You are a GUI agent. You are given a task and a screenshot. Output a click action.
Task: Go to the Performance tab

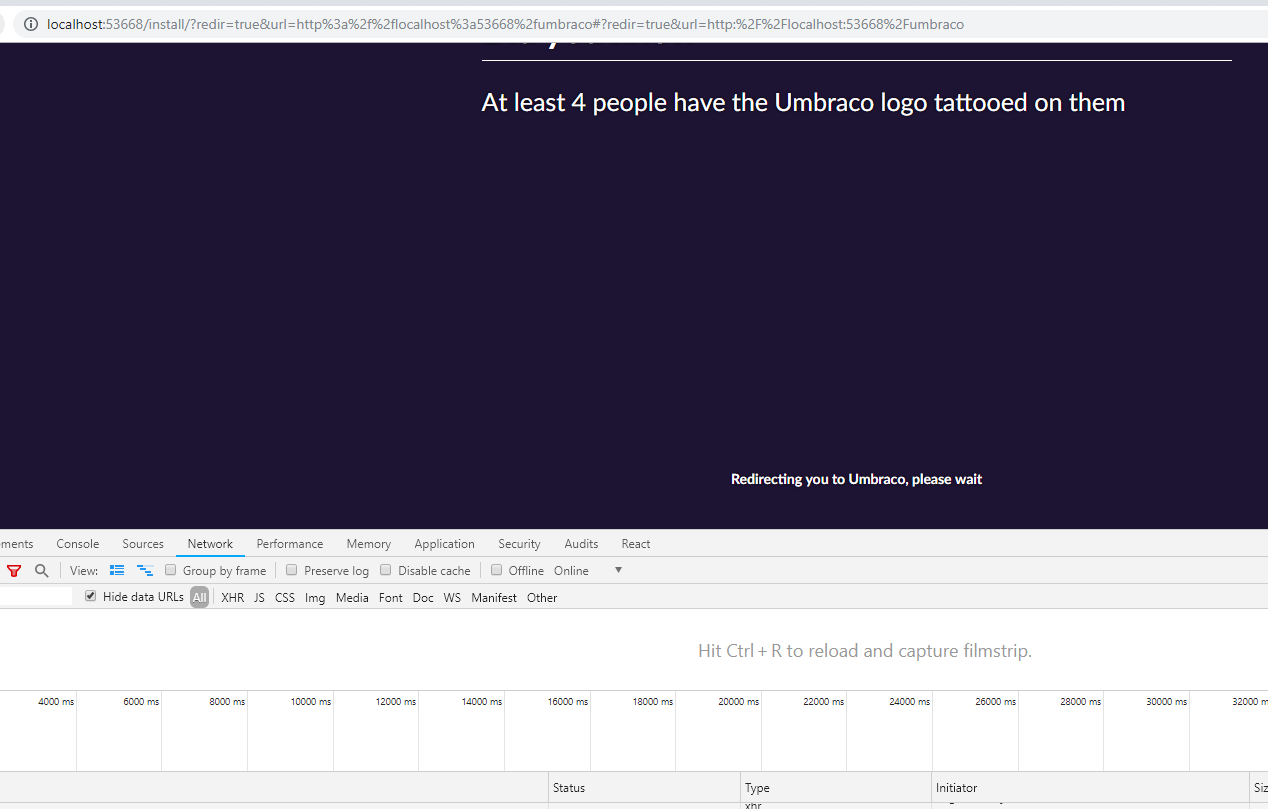click(x=290, y=544)
